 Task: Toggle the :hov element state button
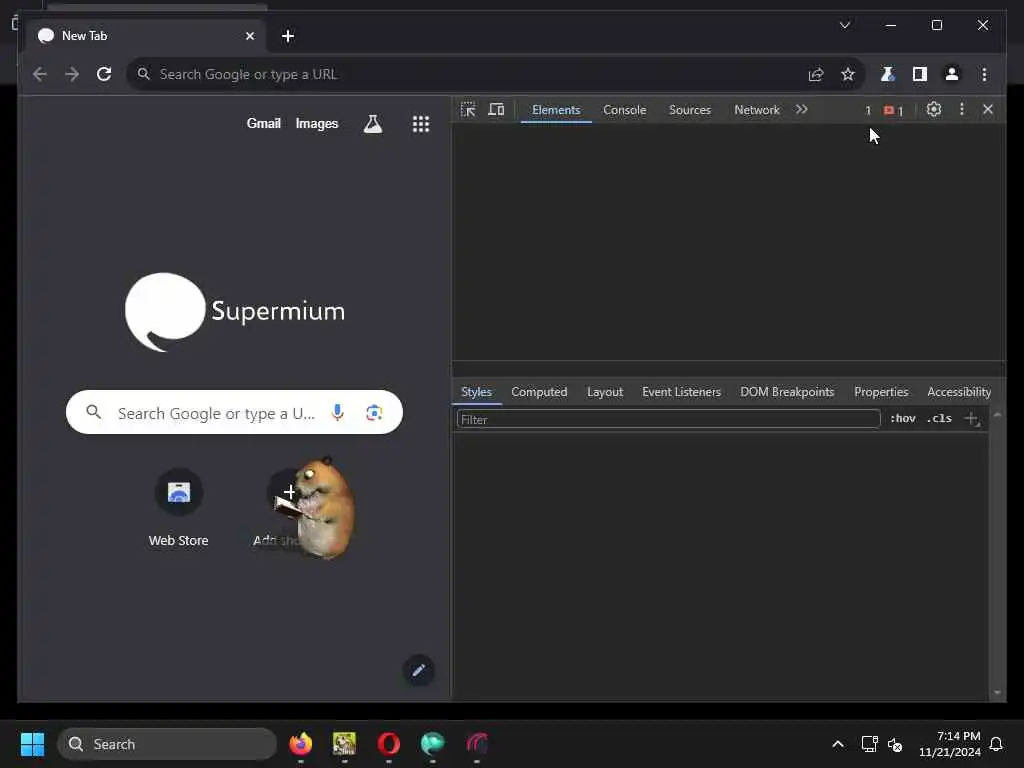[x=903, y=419]
